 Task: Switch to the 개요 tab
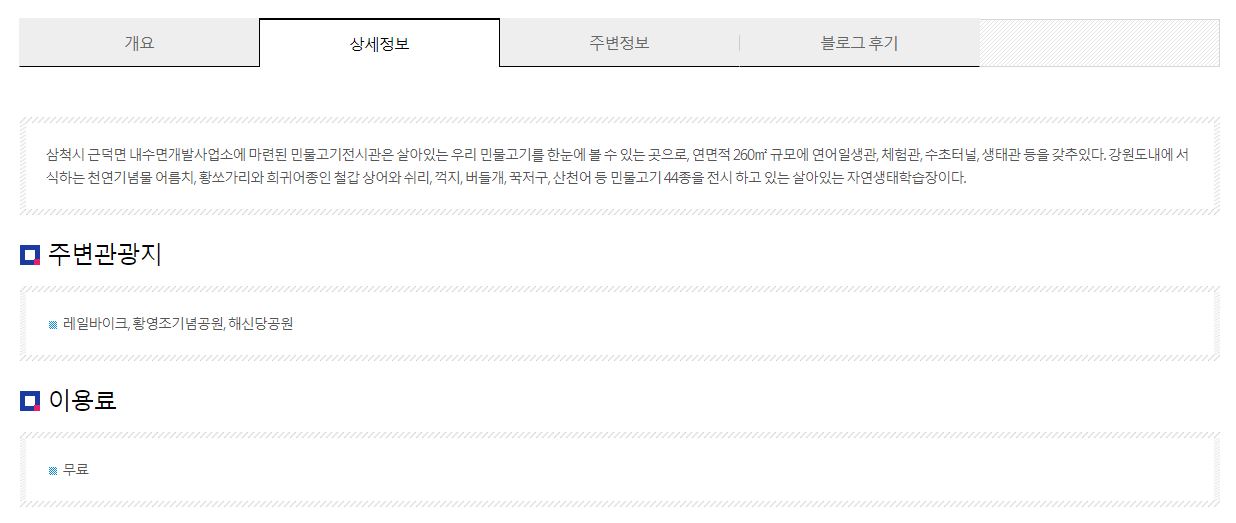coord(139,43)
